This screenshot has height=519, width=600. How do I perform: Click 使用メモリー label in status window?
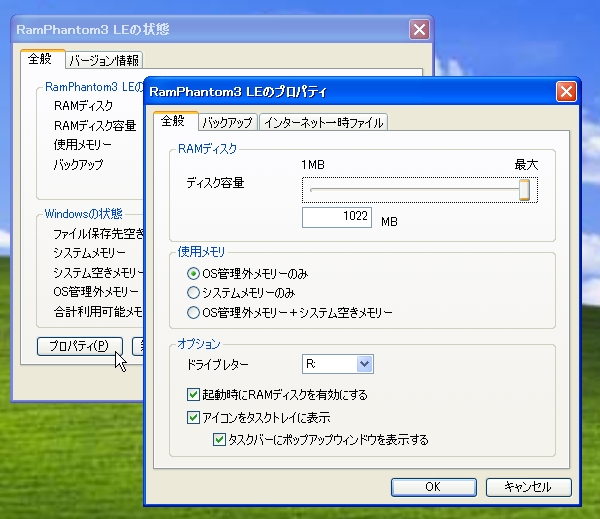coord(82,145)
